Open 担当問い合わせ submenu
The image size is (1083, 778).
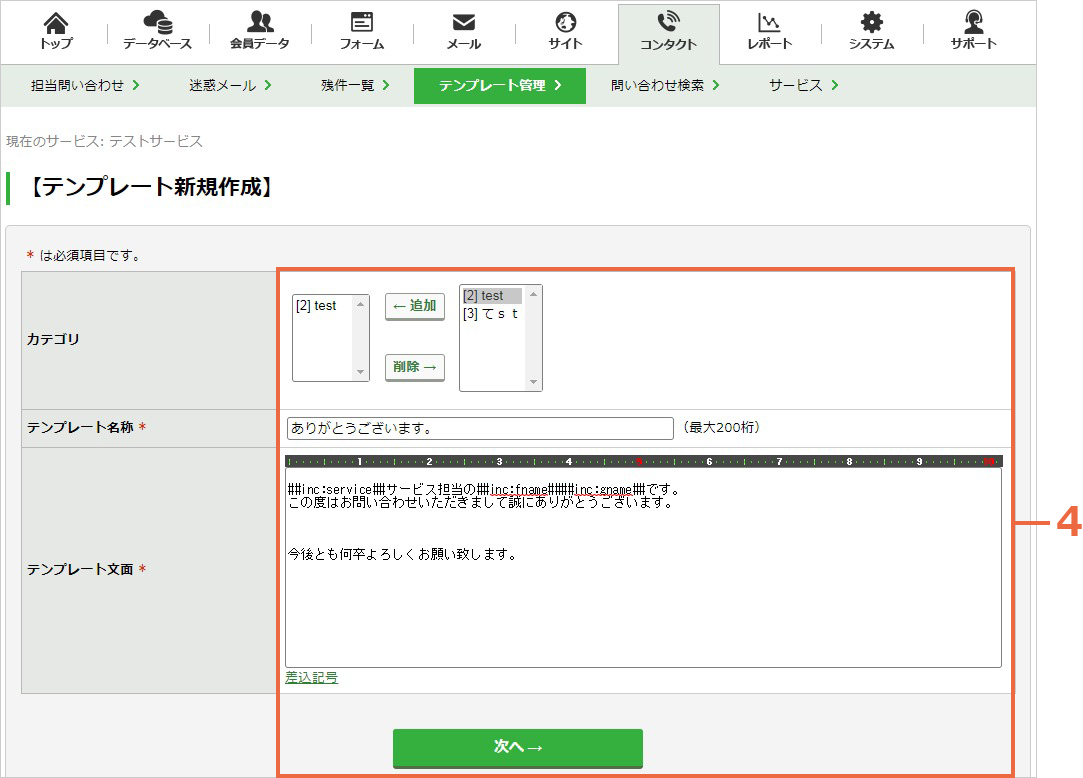85,85
